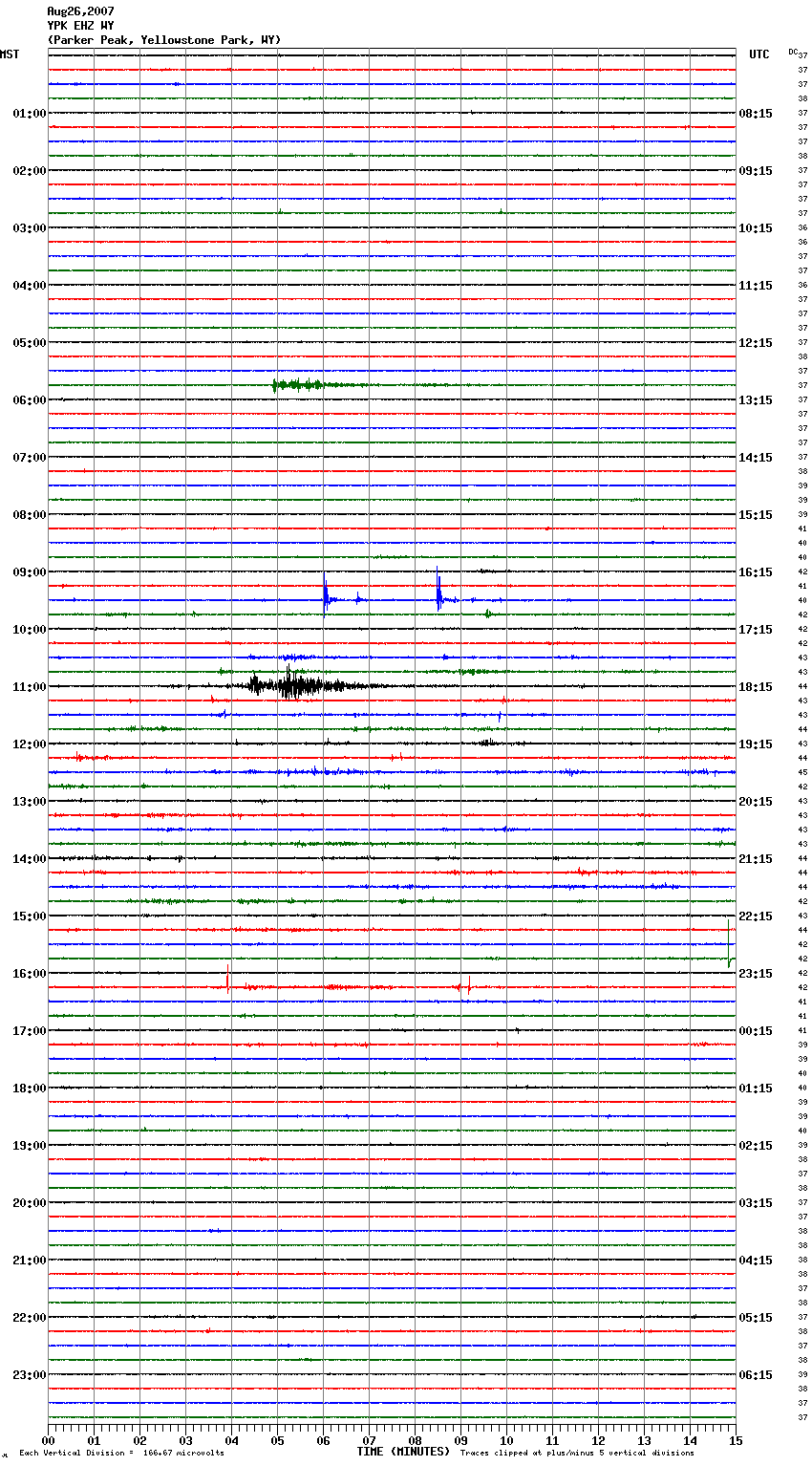Viewport: 812px width, 1466px height.
Task: Click the "21:15" UTC time label
Action: (x=756, y=859)
